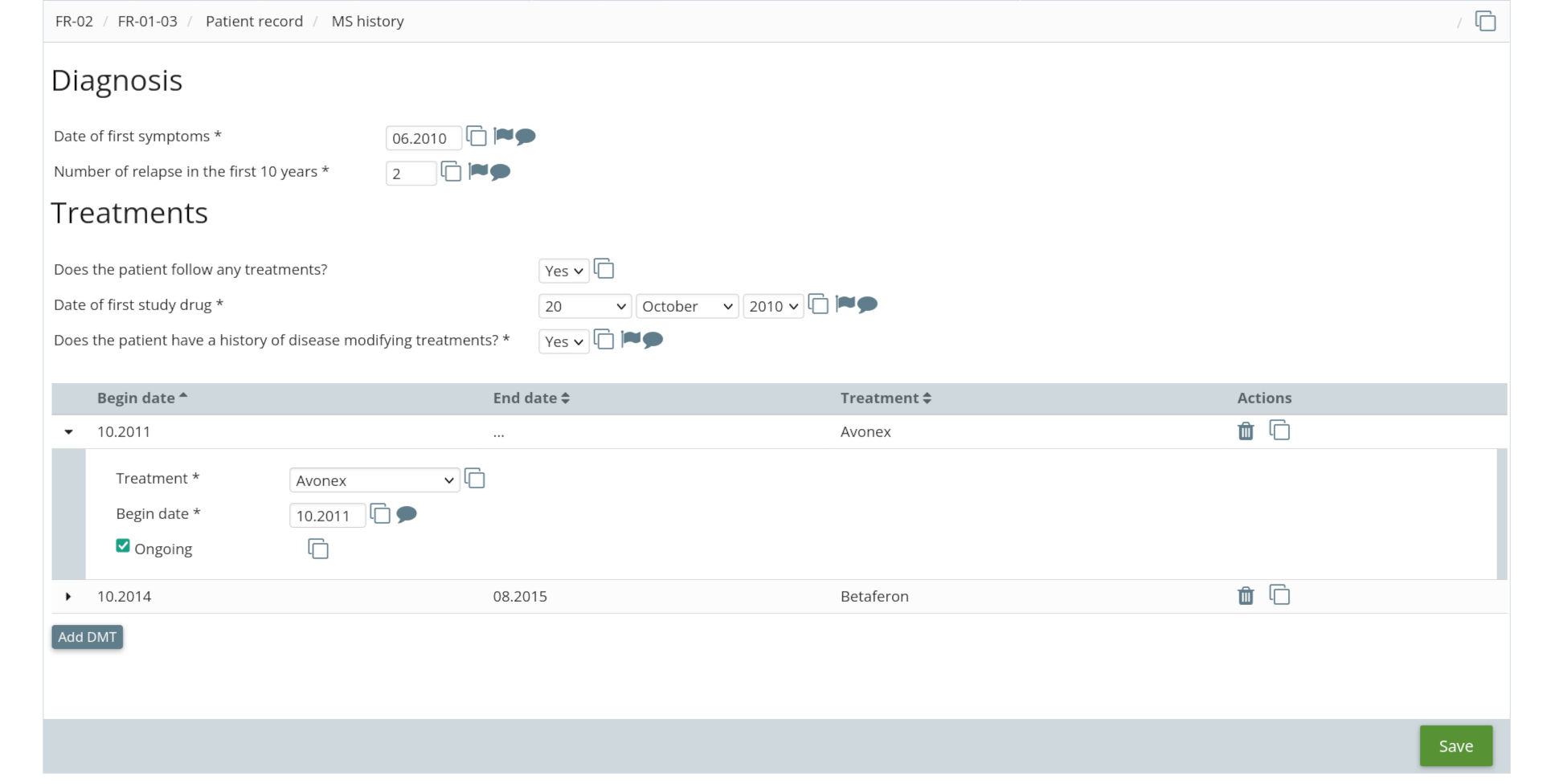Screen dimensions: 1543x784
Task: Open comment bubble for Number of relapse field
Action: point(501,172)
